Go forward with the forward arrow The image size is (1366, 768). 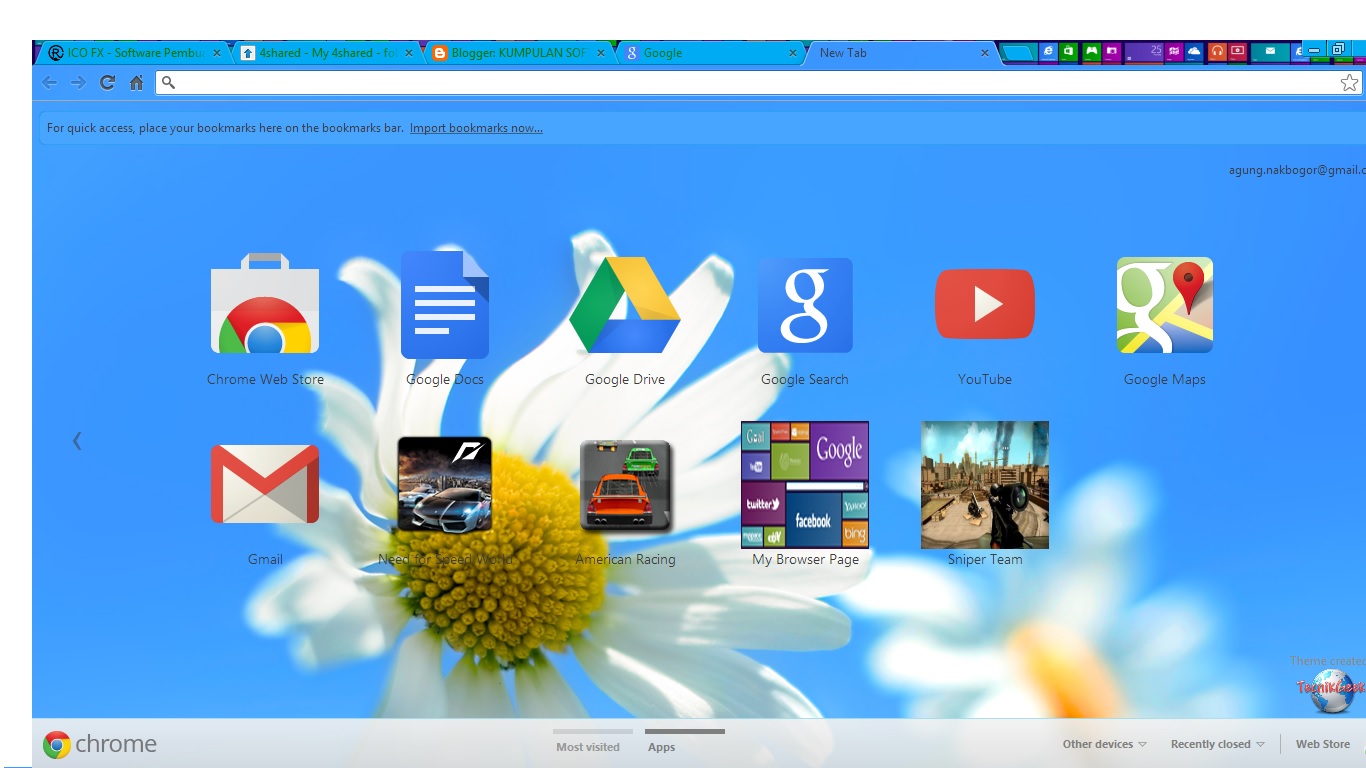(78, 83)
